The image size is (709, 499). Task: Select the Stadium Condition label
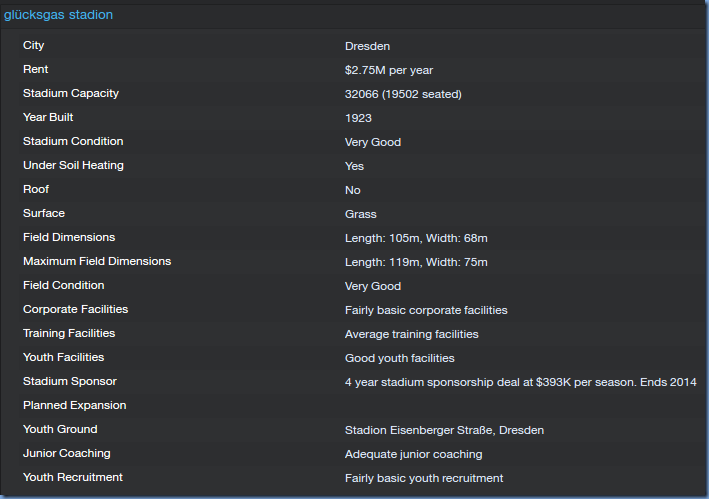pos(73,141)
